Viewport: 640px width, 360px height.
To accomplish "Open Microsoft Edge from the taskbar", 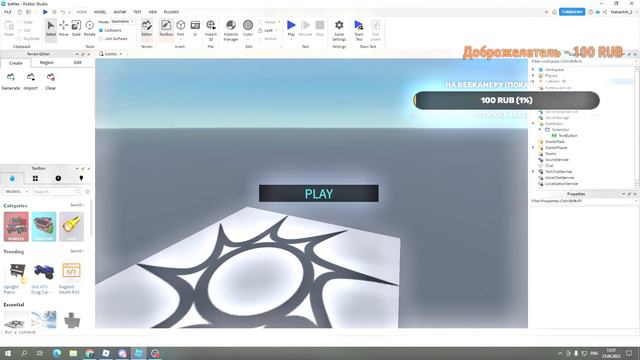I will coord(57,353).
